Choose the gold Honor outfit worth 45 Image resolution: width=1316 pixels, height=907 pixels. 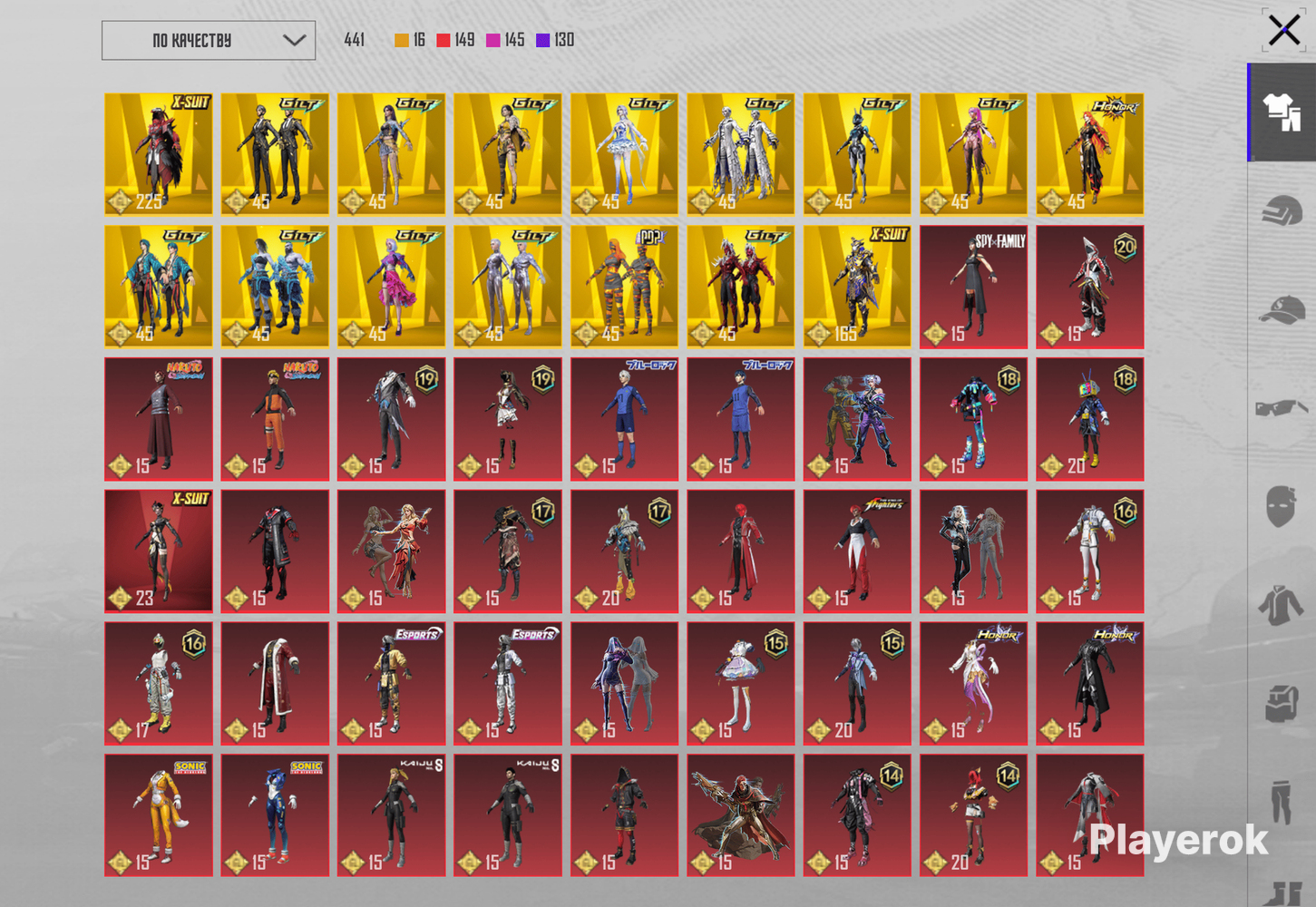(1090, 154)
